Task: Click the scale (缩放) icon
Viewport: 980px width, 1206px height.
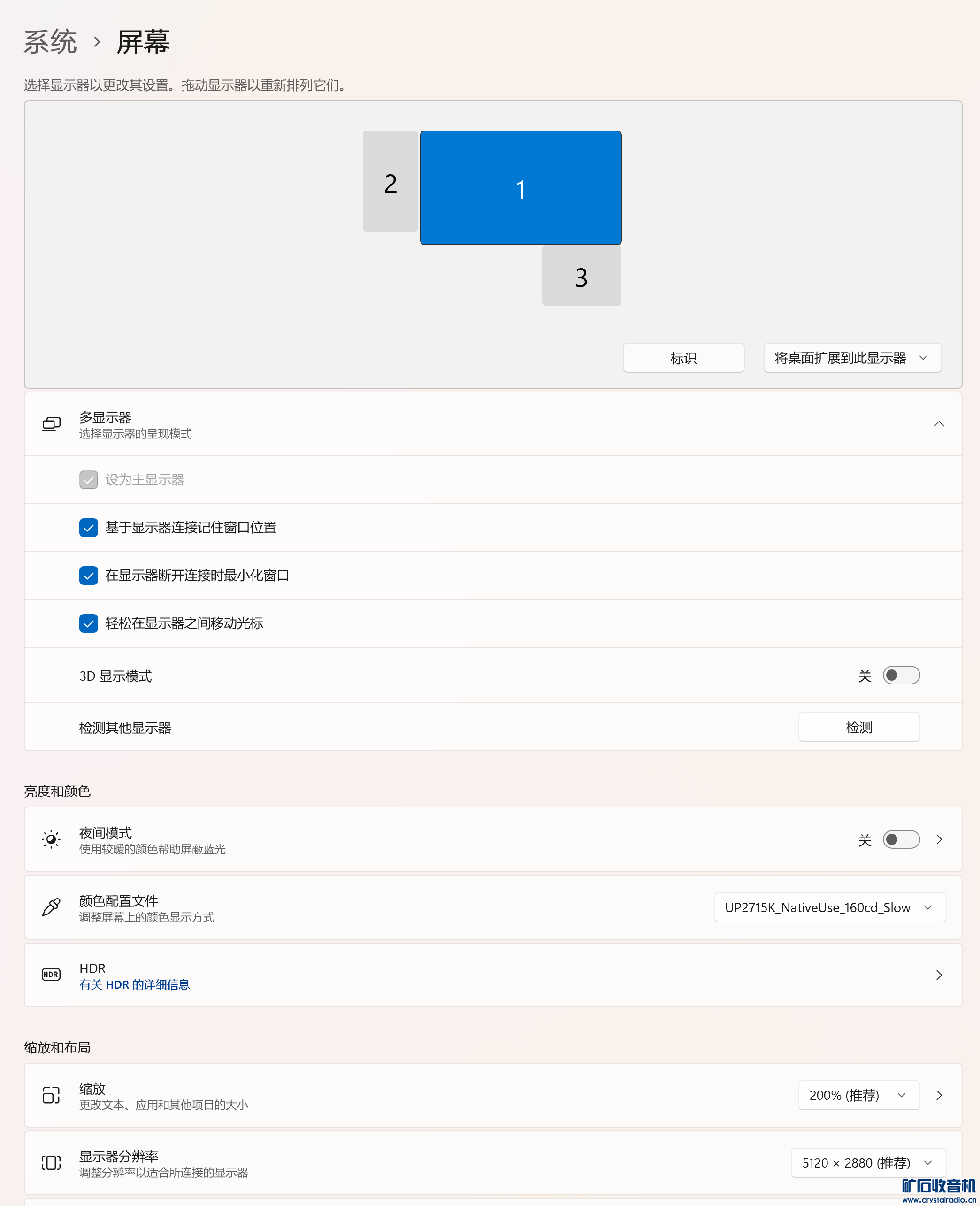Action: (x=51, y=1095)
